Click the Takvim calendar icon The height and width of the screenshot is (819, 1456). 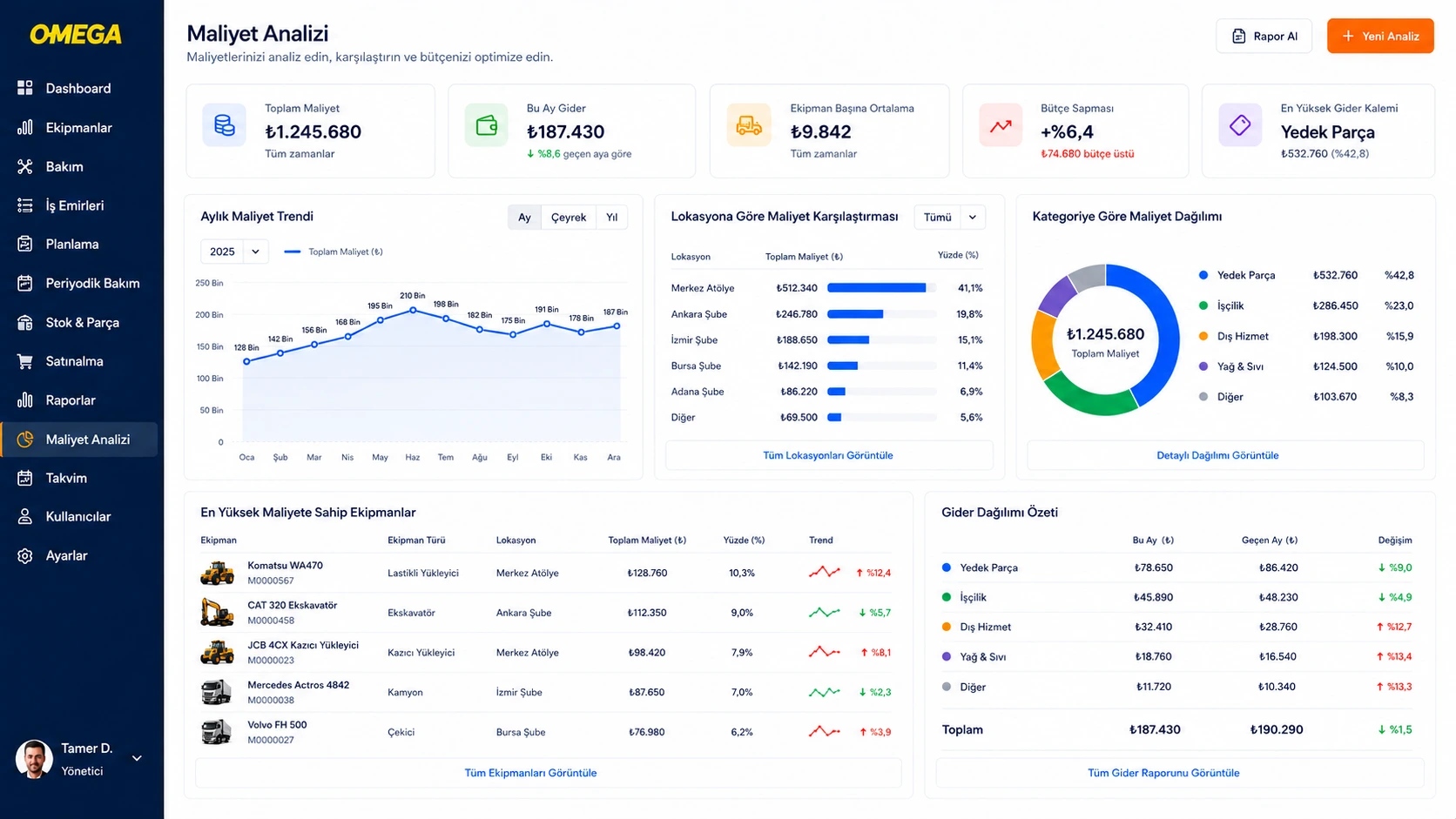pos(25,478)
